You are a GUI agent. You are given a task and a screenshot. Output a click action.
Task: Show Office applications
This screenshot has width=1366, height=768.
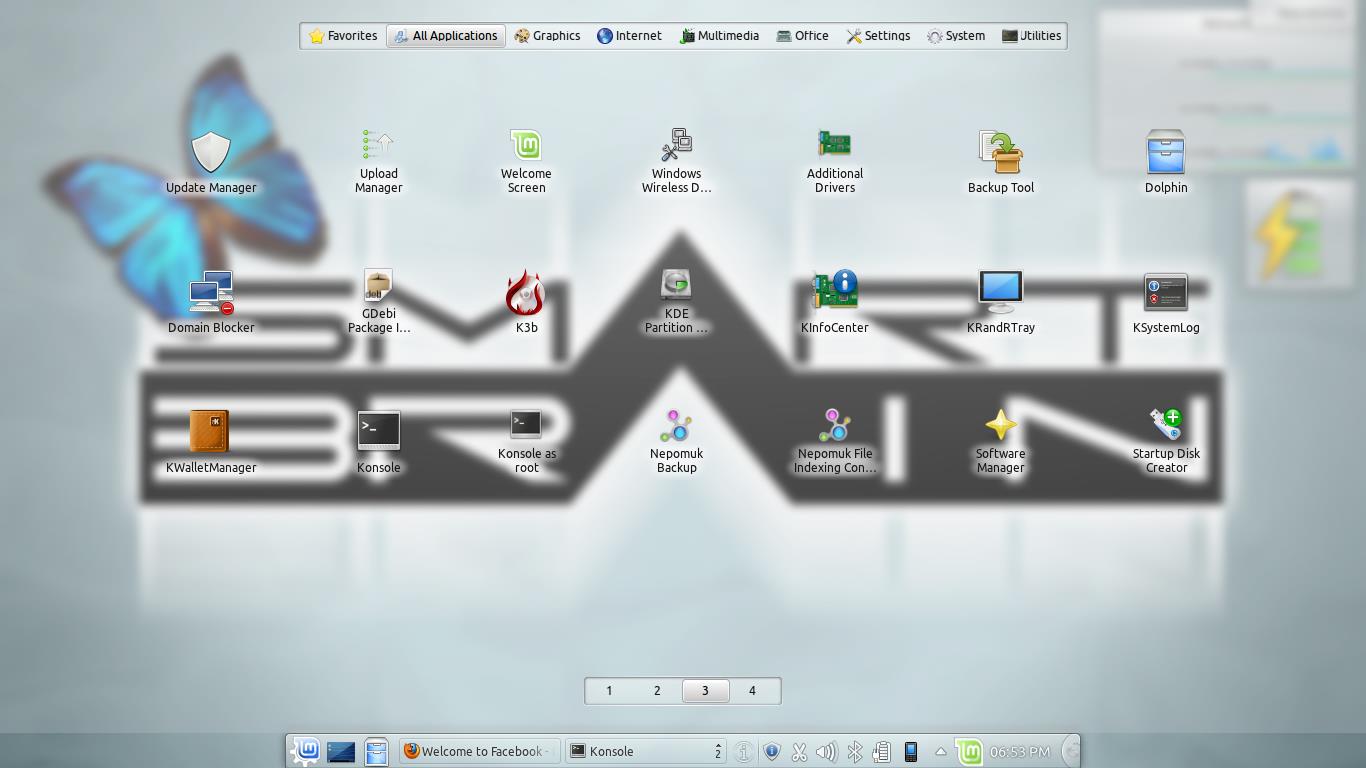pos(802,36)
